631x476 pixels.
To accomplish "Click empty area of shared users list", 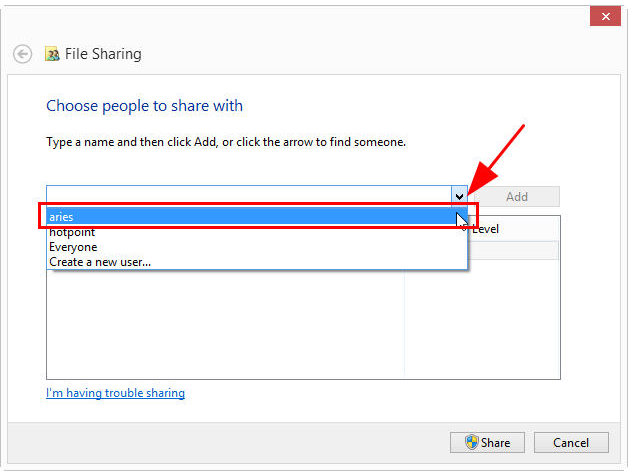I will (x=225, y=324).
